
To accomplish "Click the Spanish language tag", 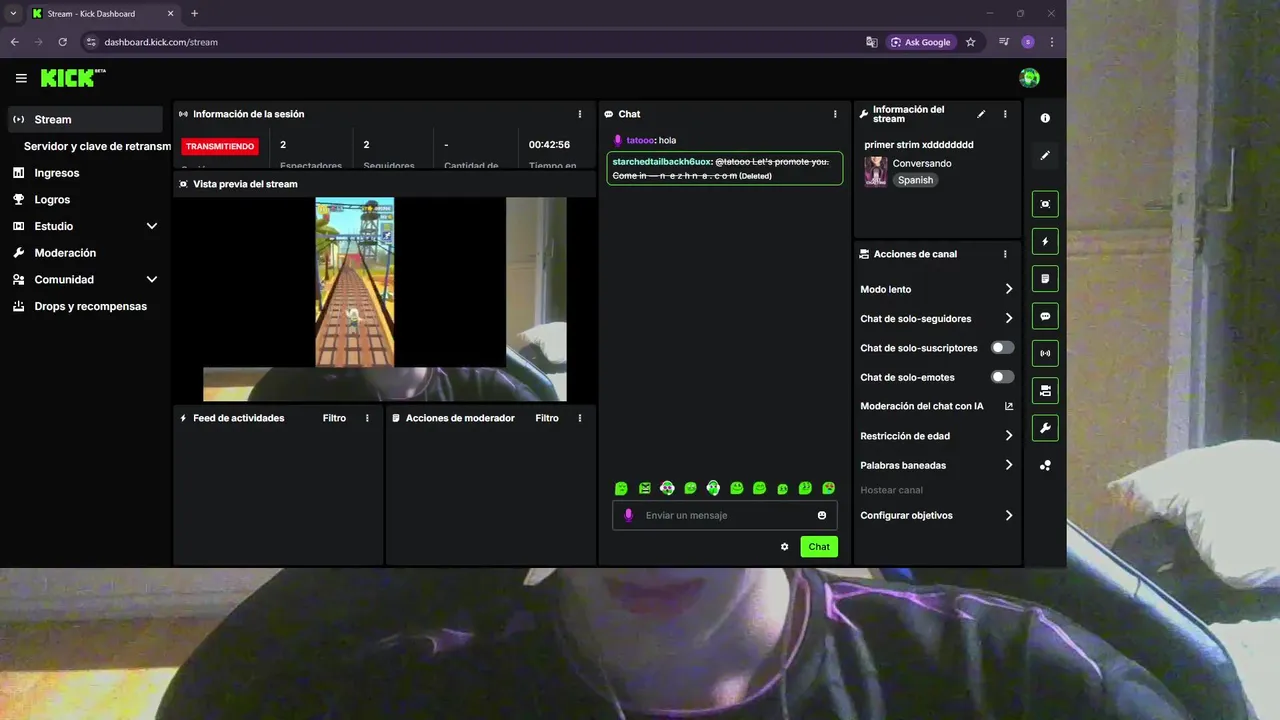I will tap(915, 180).
